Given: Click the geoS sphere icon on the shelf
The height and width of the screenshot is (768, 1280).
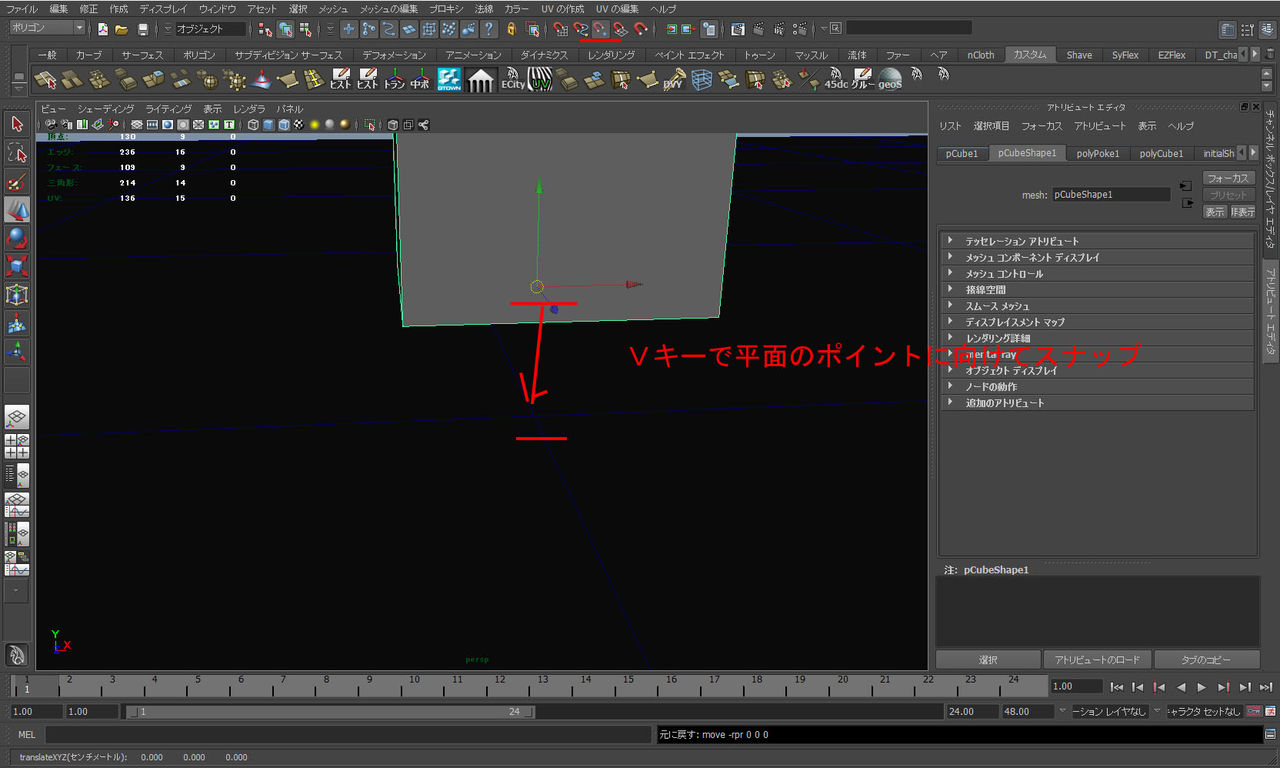Looking at the screenshot, I should coord(888,76).
